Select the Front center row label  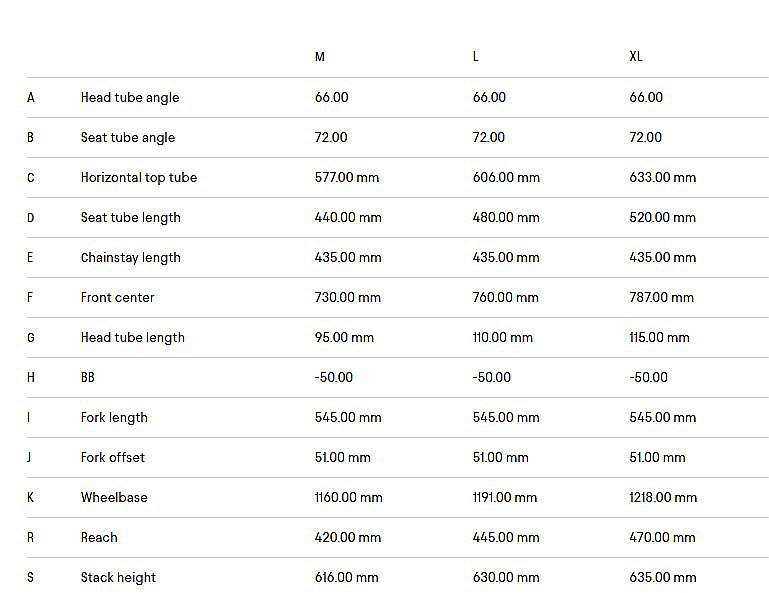(118, 297)
